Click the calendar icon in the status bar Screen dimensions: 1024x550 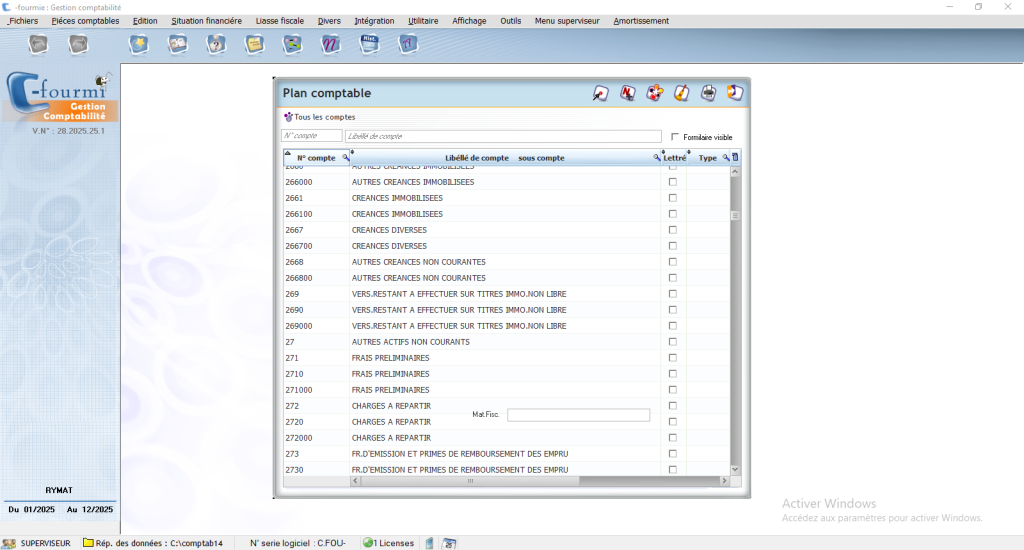[449, 543]
